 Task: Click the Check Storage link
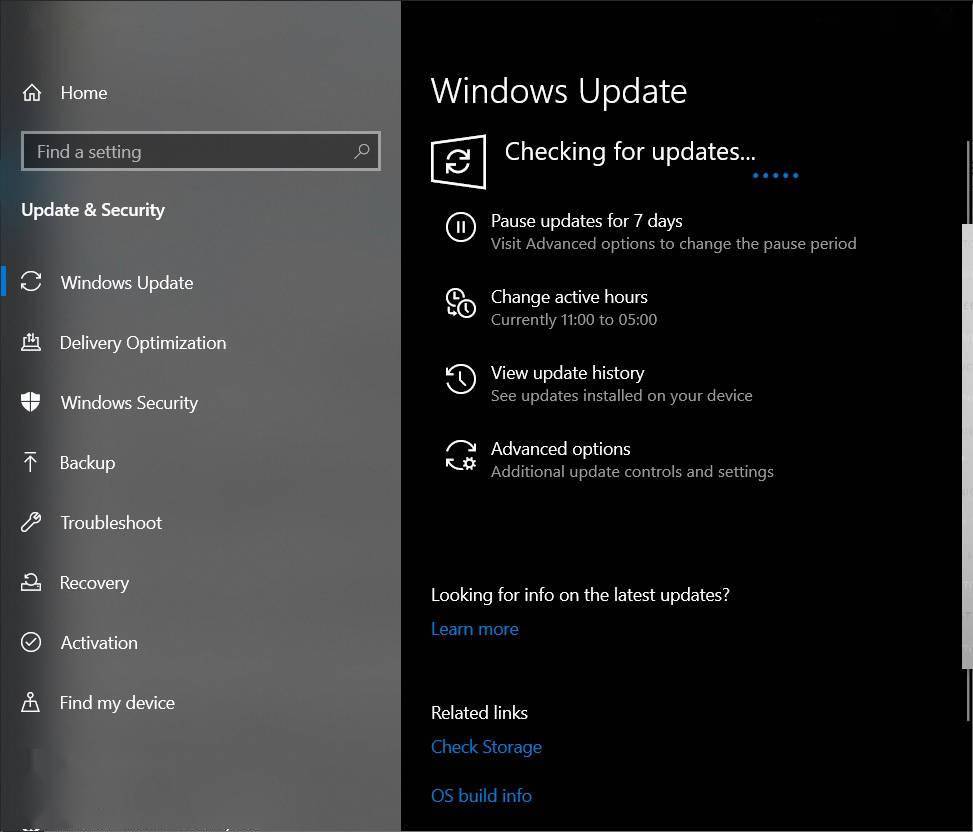pyautogui.click(x=486, y=746)
